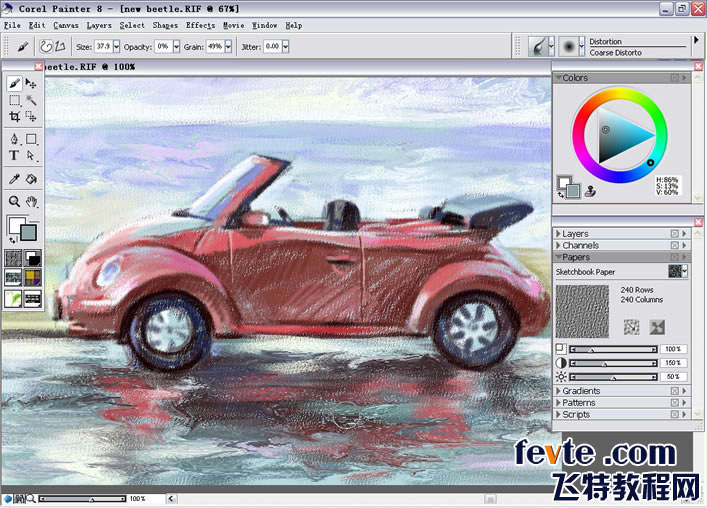This screenshot has width=707, height=508.
Task: Select the Text tool
Action: coord(14,156)
